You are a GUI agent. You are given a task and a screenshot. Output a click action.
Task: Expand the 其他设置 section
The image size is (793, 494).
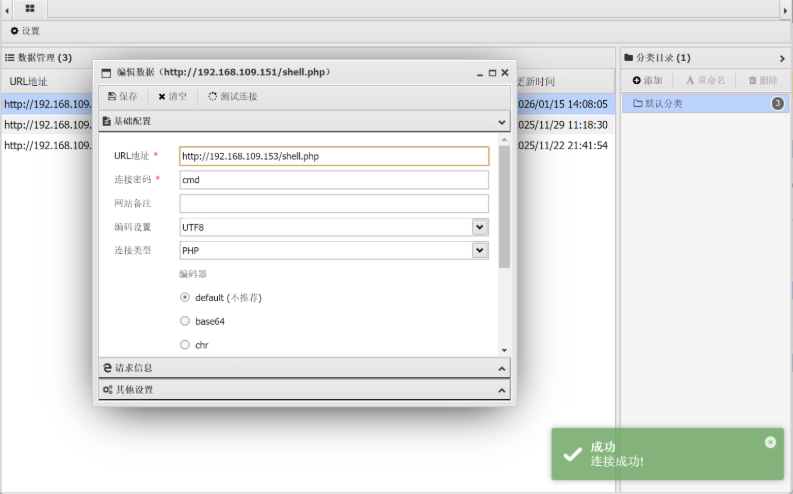[x=304, y=390]
